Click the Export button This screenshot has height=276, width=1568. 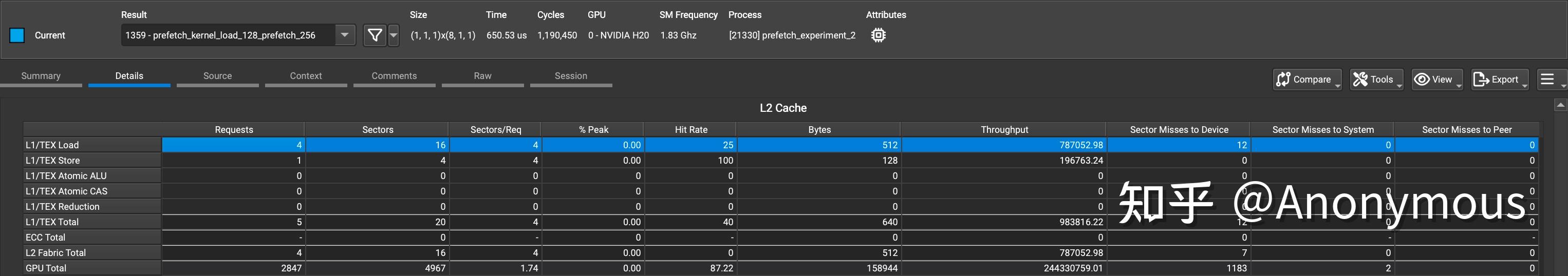(1499, 80)
